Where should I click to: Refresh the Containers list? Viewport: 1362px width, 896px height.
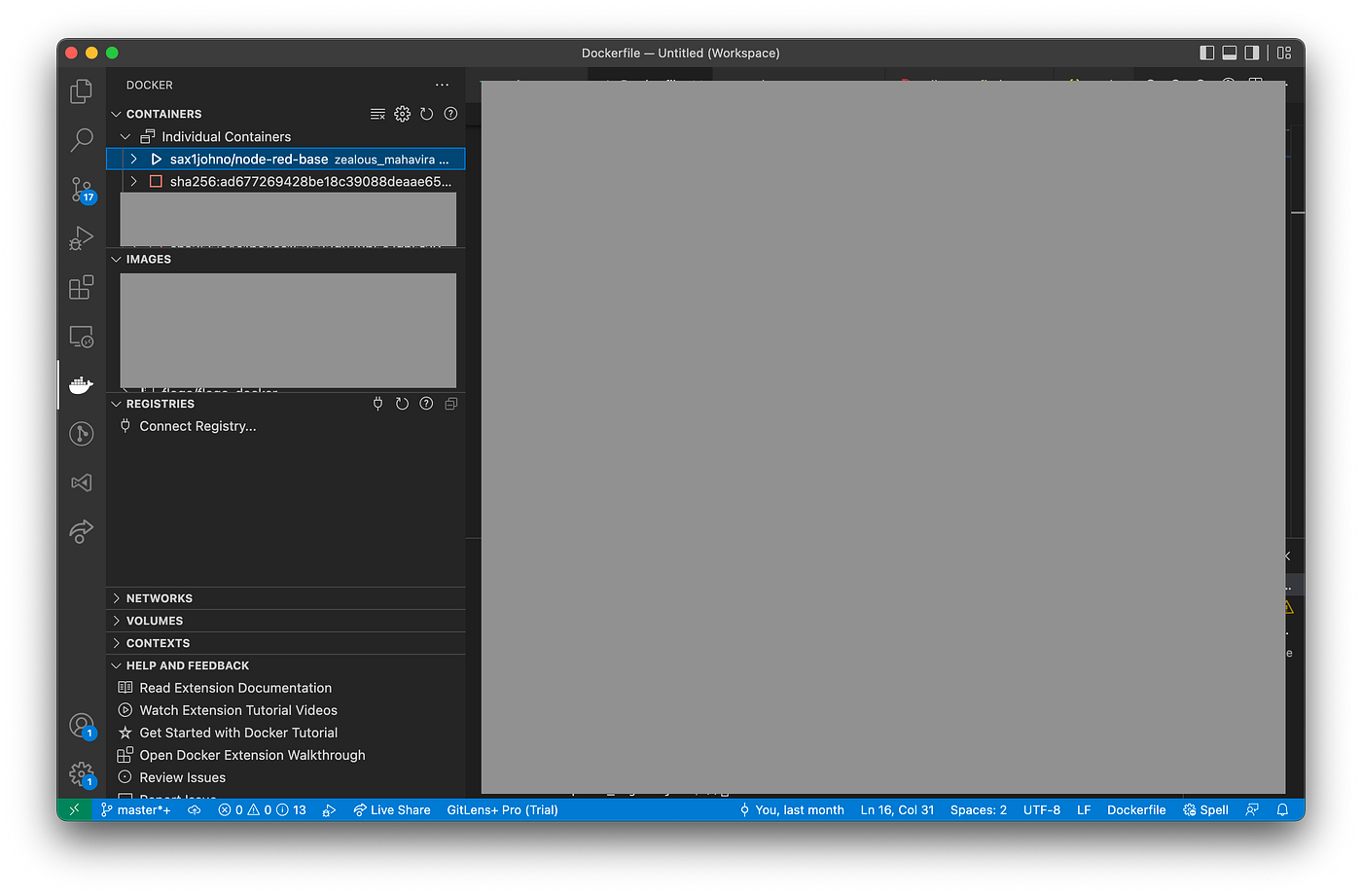[426, 114]
